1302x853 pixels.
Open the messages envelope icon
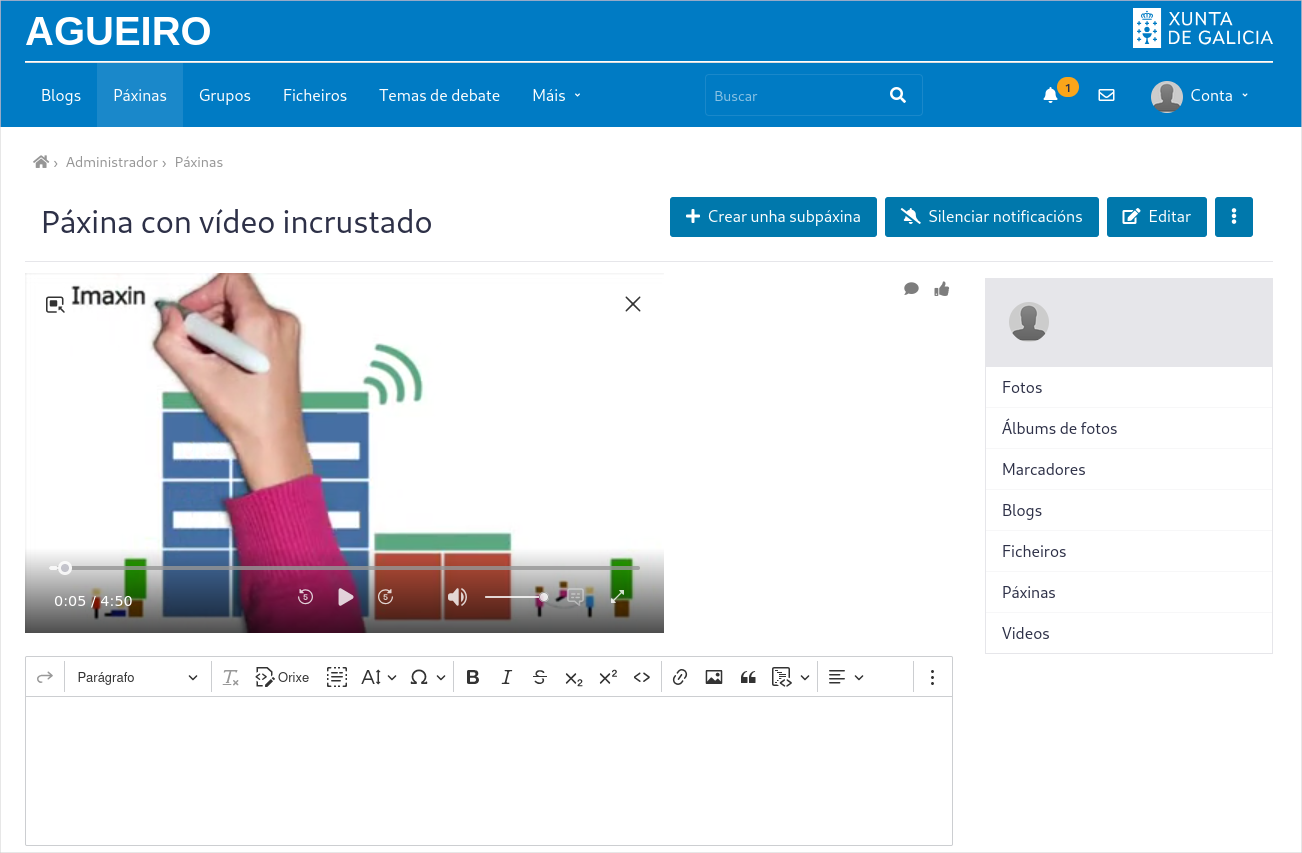1106,96
